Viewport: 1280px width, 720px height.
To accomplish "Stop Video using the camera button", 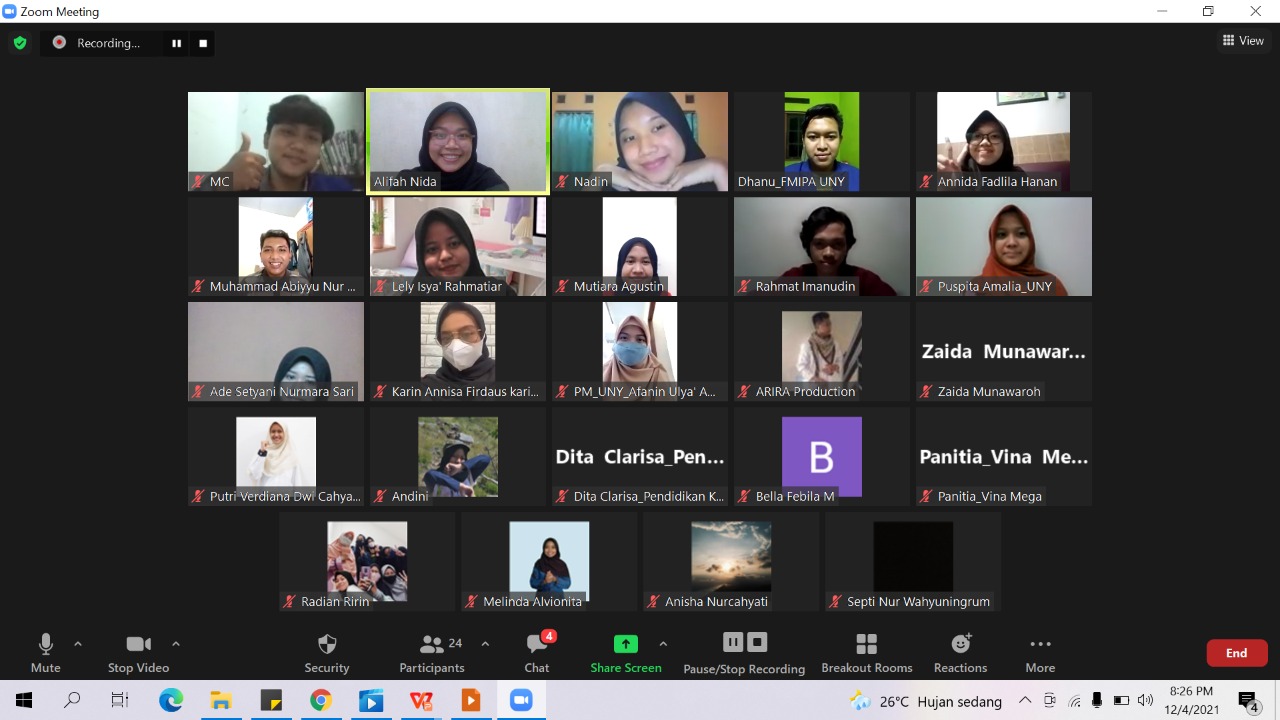I will [138, 654].
